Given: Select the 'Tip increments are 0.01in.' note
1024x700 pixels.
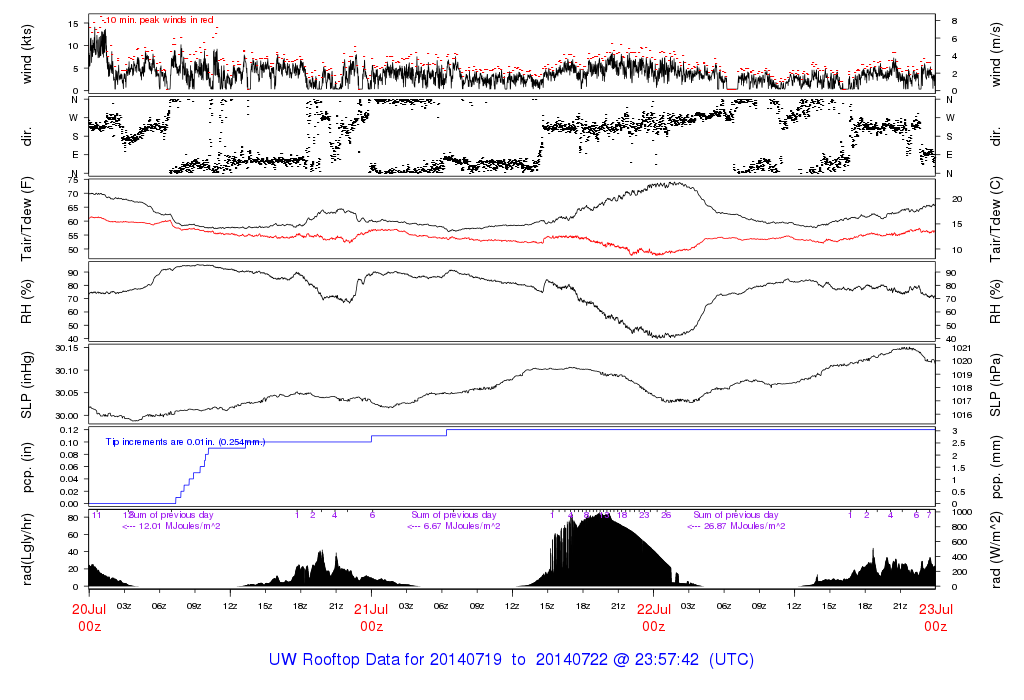Looking at the screenshot, I should [x=185, y=441].
